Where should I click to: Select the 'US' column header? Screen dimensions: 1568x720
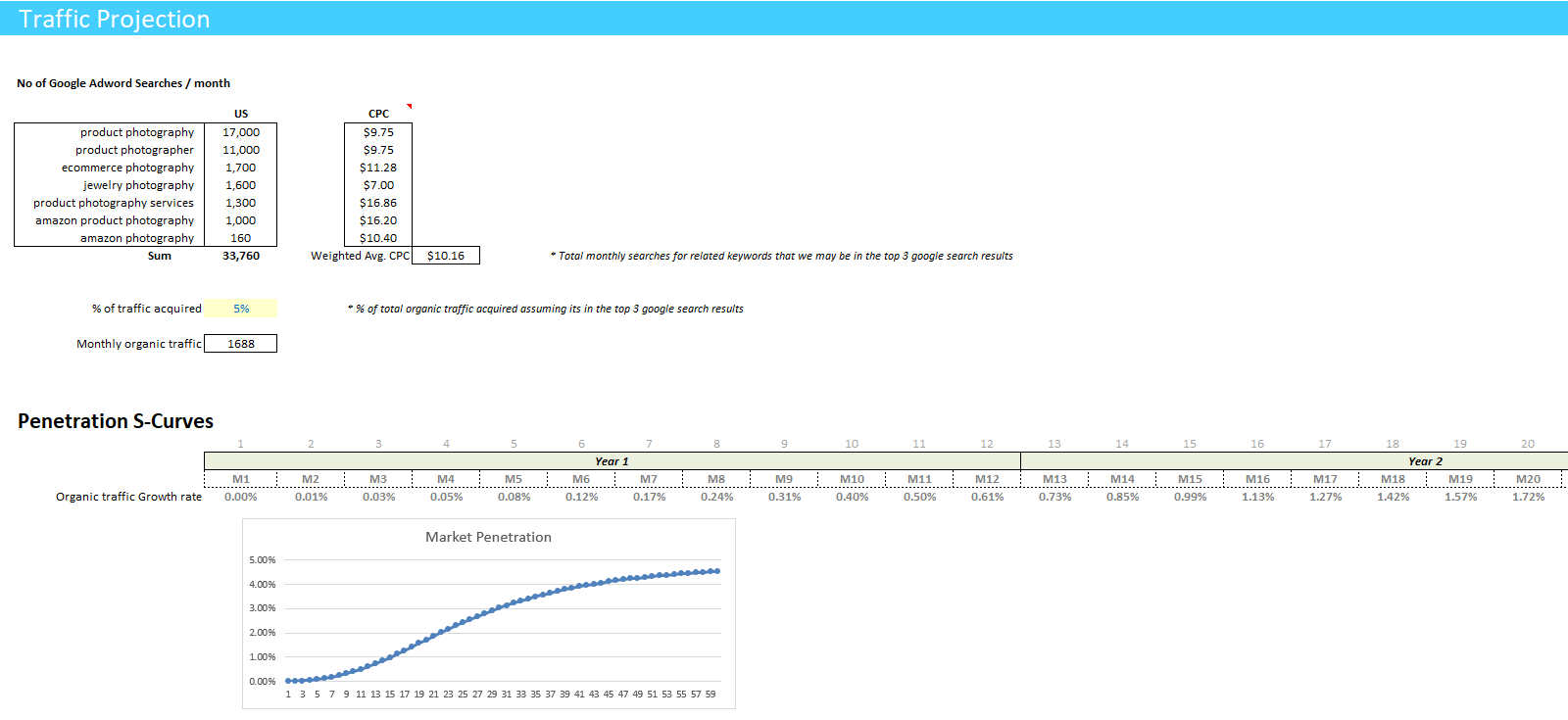241,114
